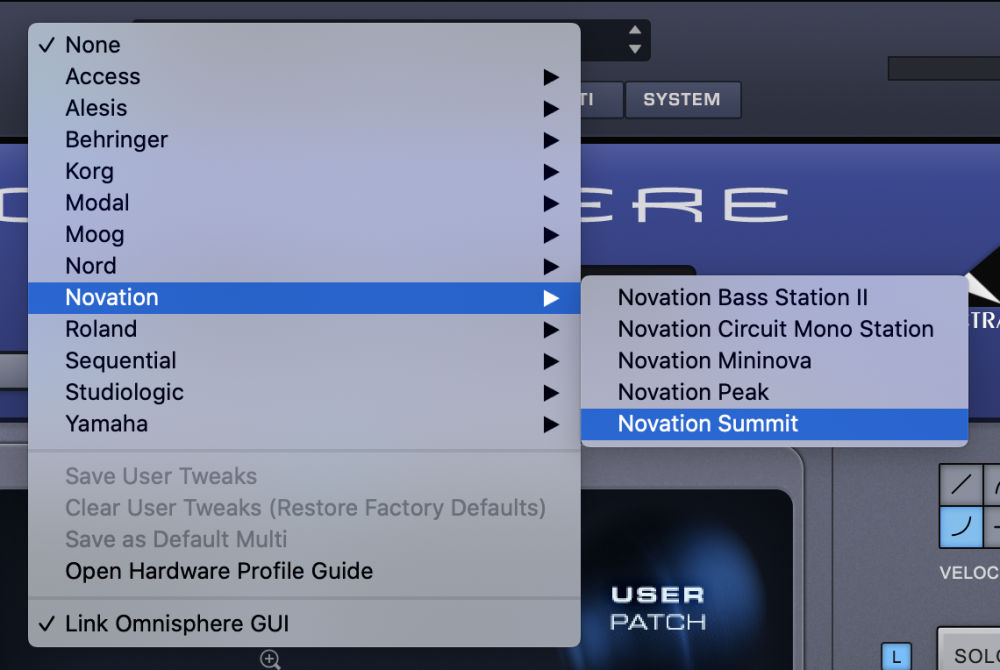Viewport: 1000px width, 670px height.
Task: Open the Nord submenu
Action: [x=304, y=266]
